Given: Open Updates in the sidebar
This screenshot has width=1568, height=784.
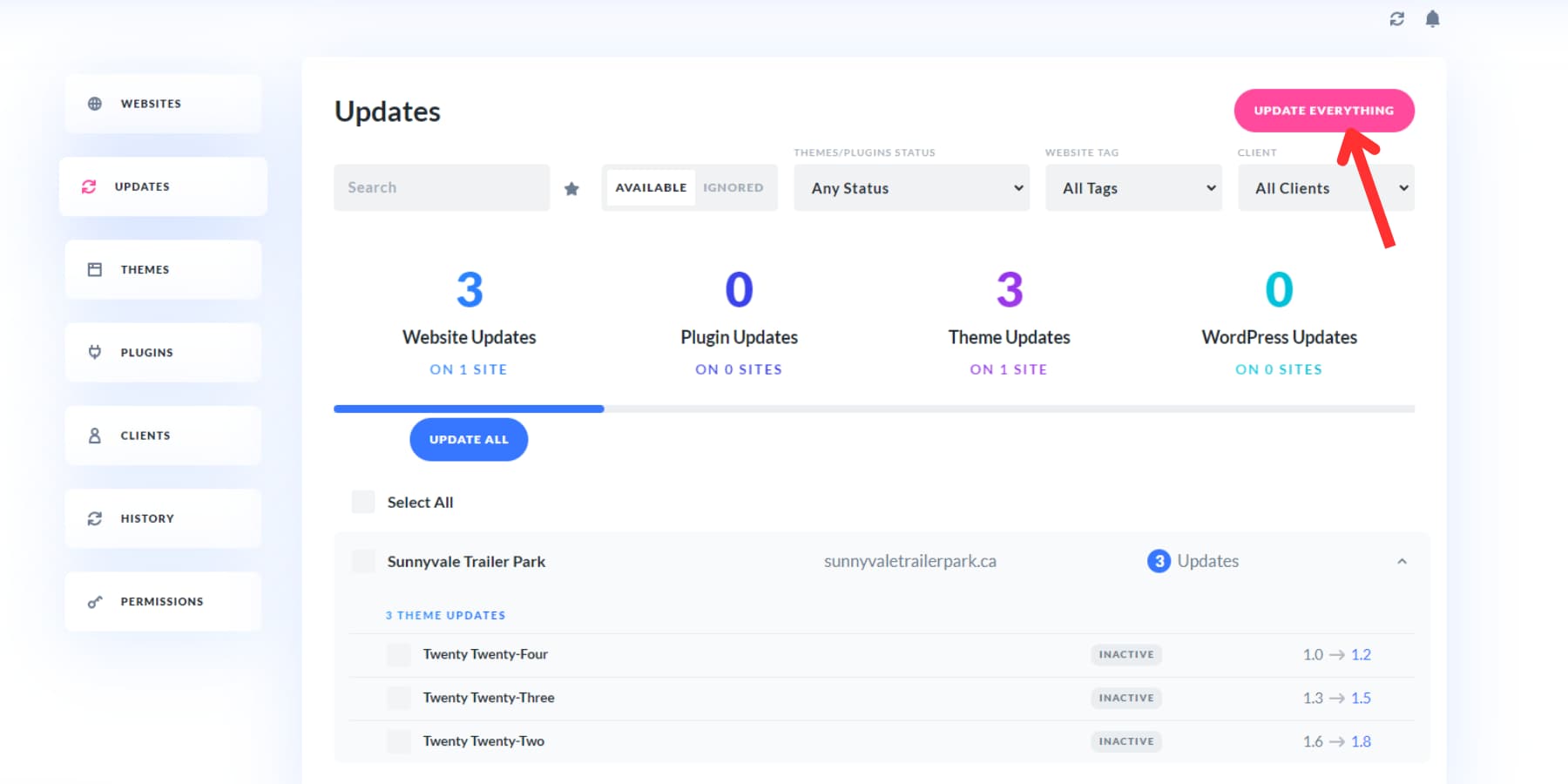Looking at the screenshot, I should pyautogui.click(x=163, y=186).
